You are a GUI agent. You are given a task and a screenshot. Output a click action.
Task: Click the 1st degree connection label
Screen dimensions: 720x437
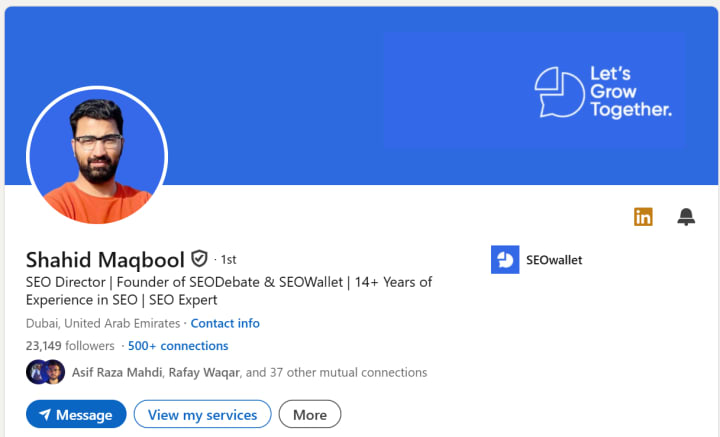pos(227,259)
